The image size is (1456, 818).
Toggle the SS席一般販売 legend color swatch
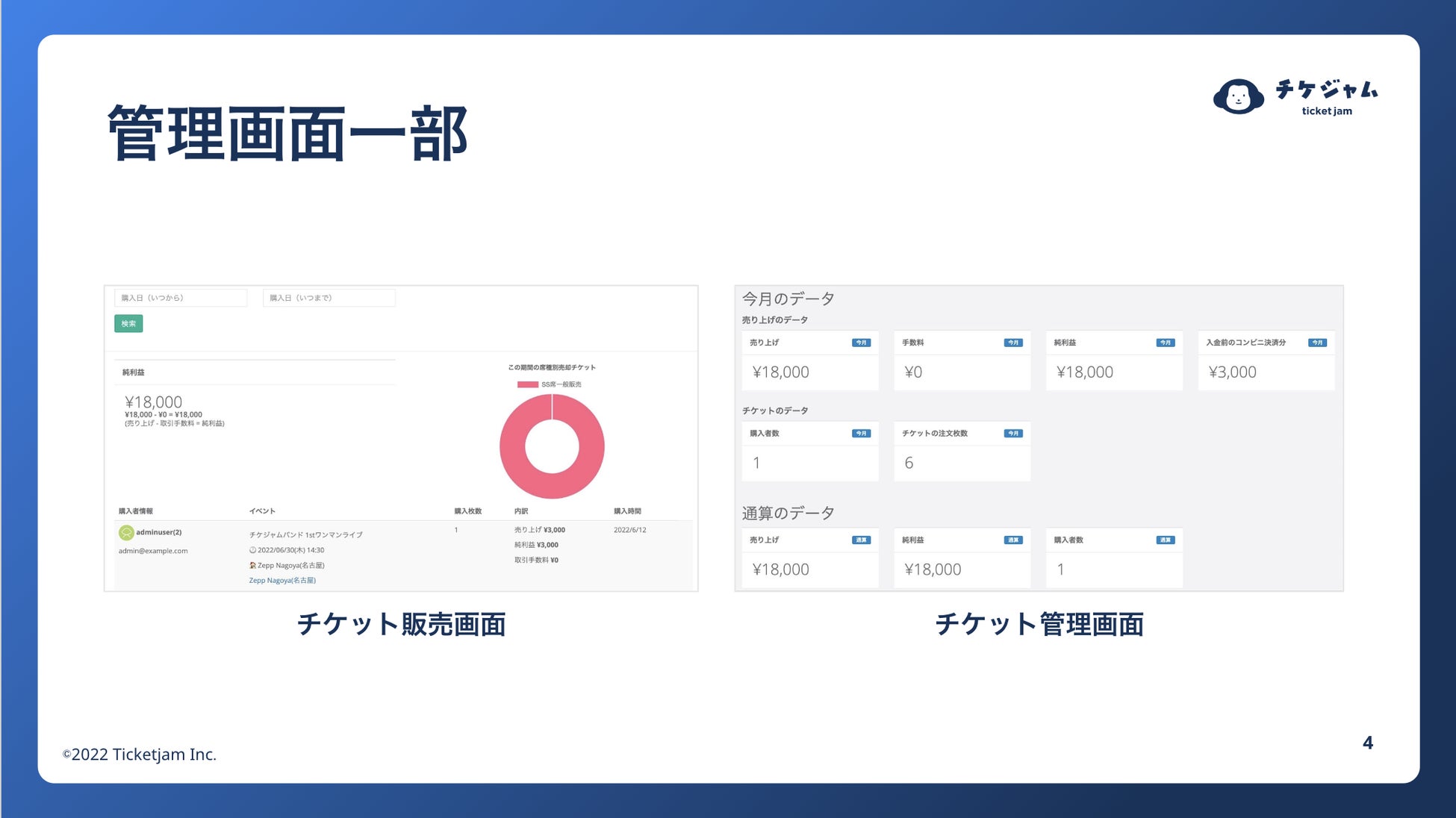pyautogui.click(x=527, y=384)
